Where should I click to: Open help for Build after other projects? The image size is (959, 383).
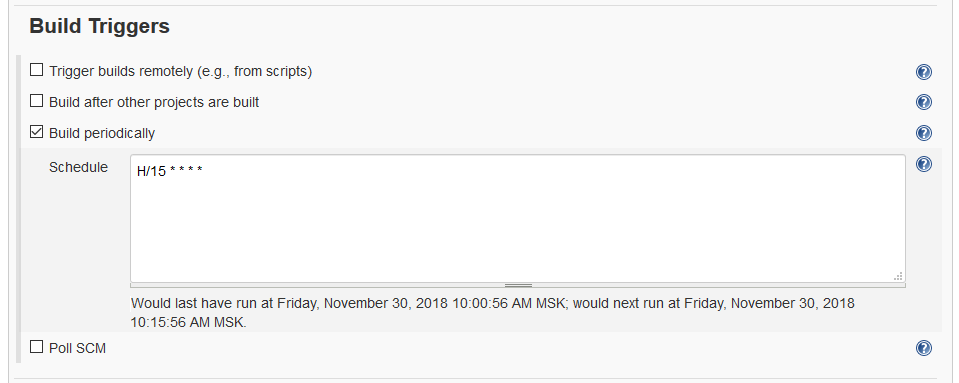(924, 102)
